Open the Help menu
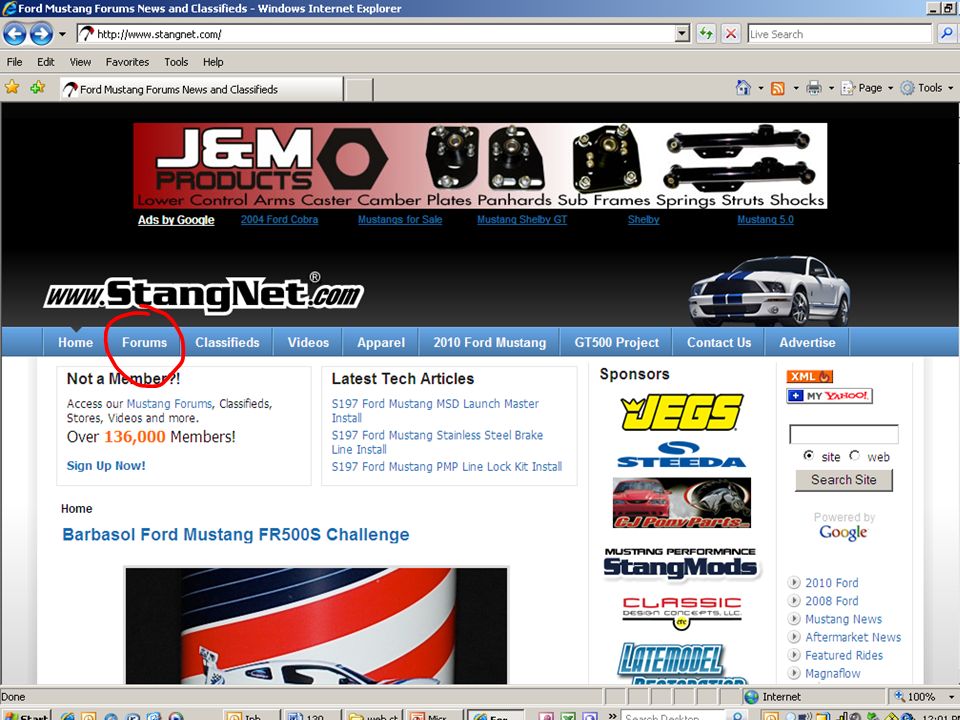Viewport: 960px width, 720px height. (x=213, y=62)
